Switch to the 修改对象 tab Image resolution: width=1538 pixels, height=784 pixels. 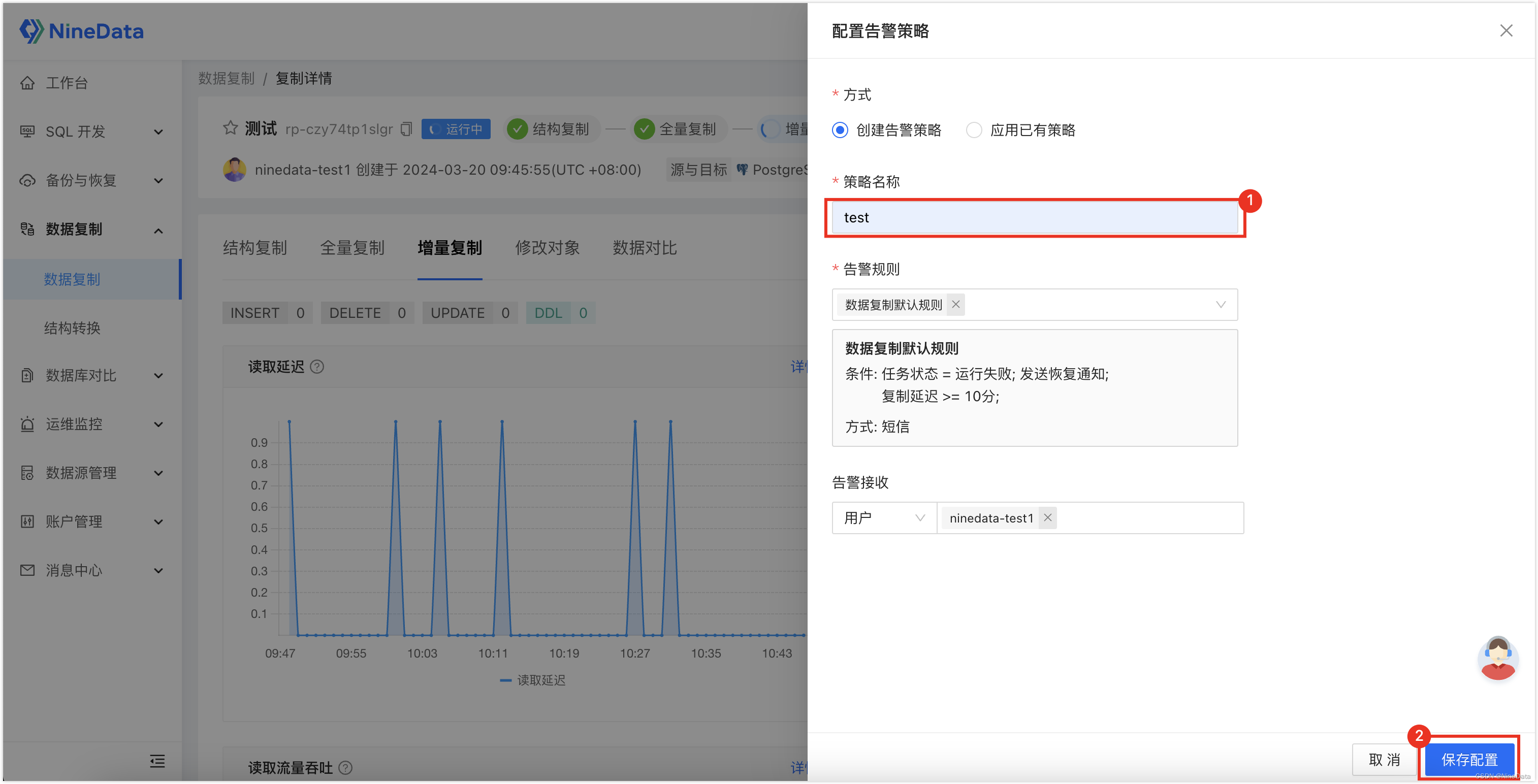[547, 248]
